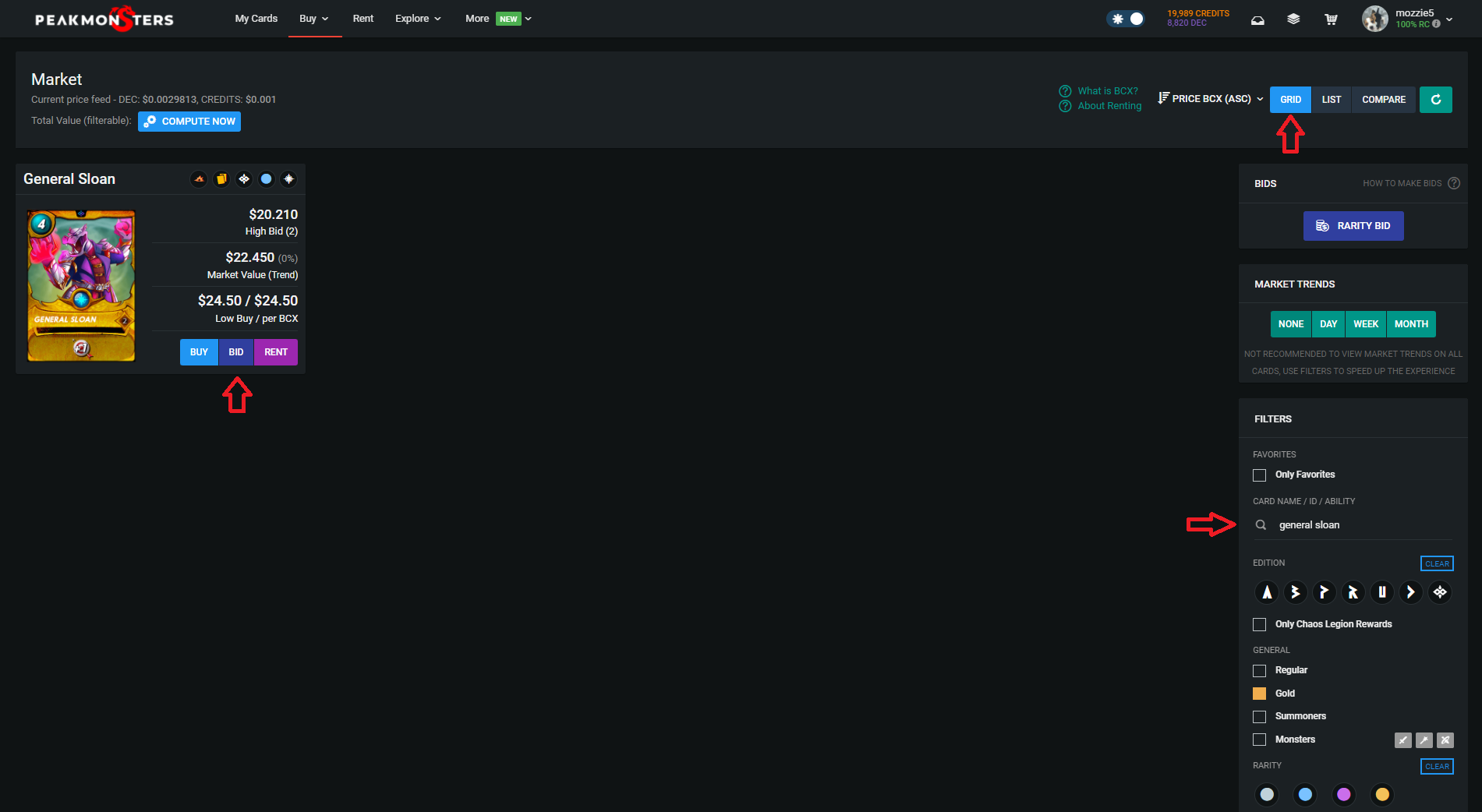
Task: Select the Untamed edition filter icon
Action: (1381, 592)
